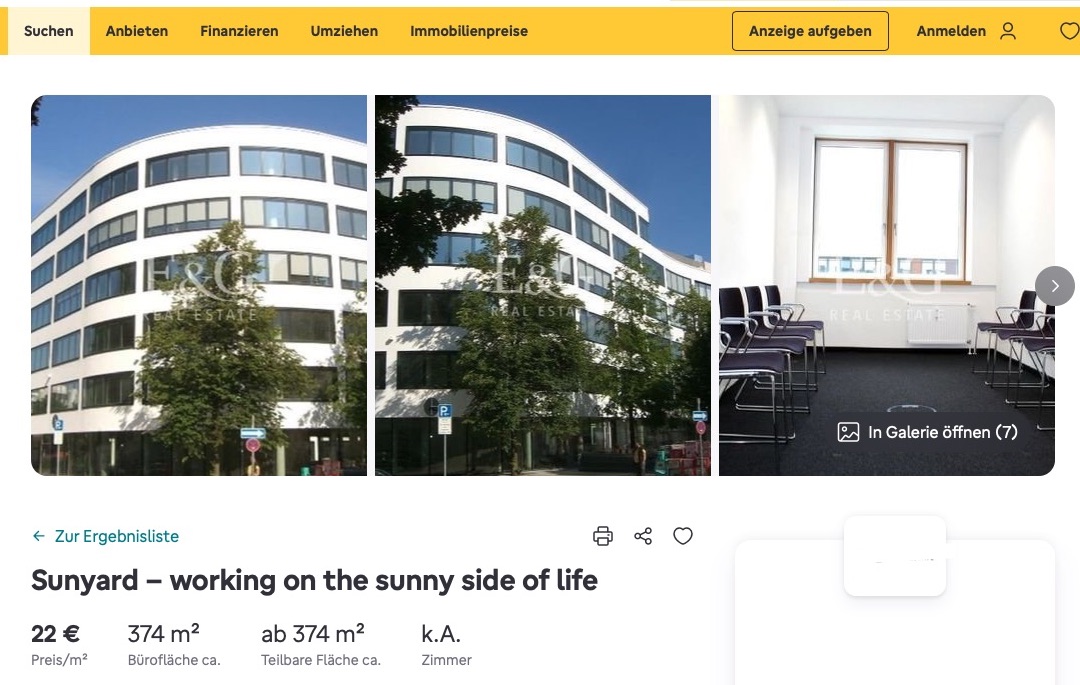
Task: Open the second building photo with trees
Action: coord(543,285)
